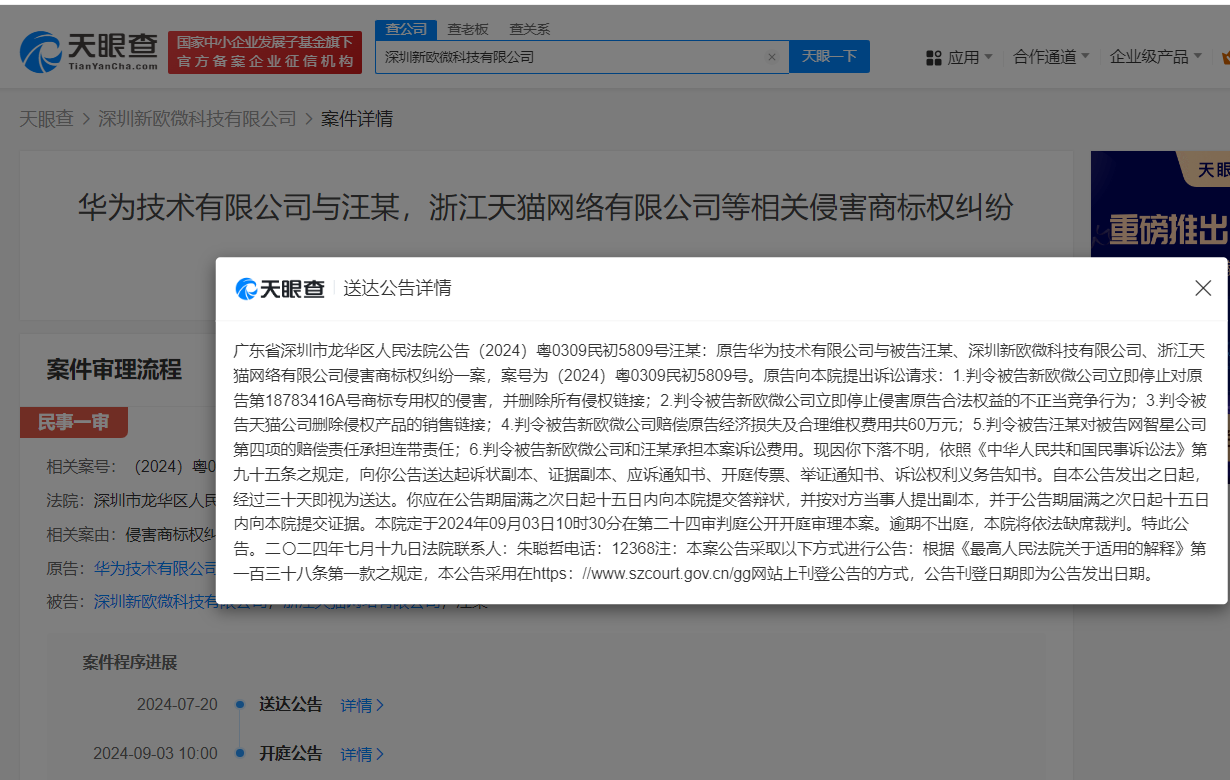Open 深圳新欧微科技有限公司 breadcrumb link
This screenshot has width=1230, height=780.
pyautogui.click(x=197, y=119)
